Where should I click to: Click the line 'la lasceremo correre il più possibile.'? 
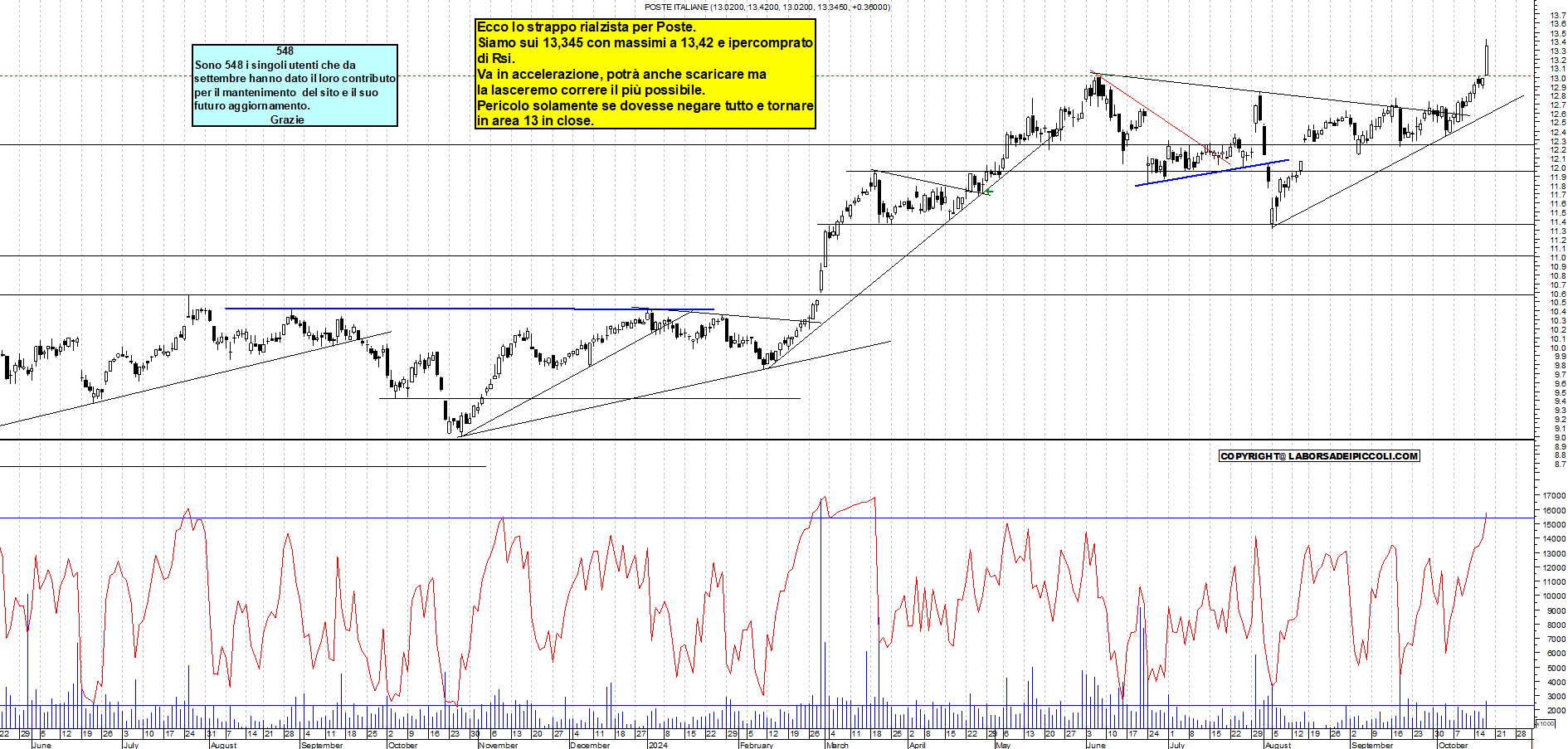(591, 90)
